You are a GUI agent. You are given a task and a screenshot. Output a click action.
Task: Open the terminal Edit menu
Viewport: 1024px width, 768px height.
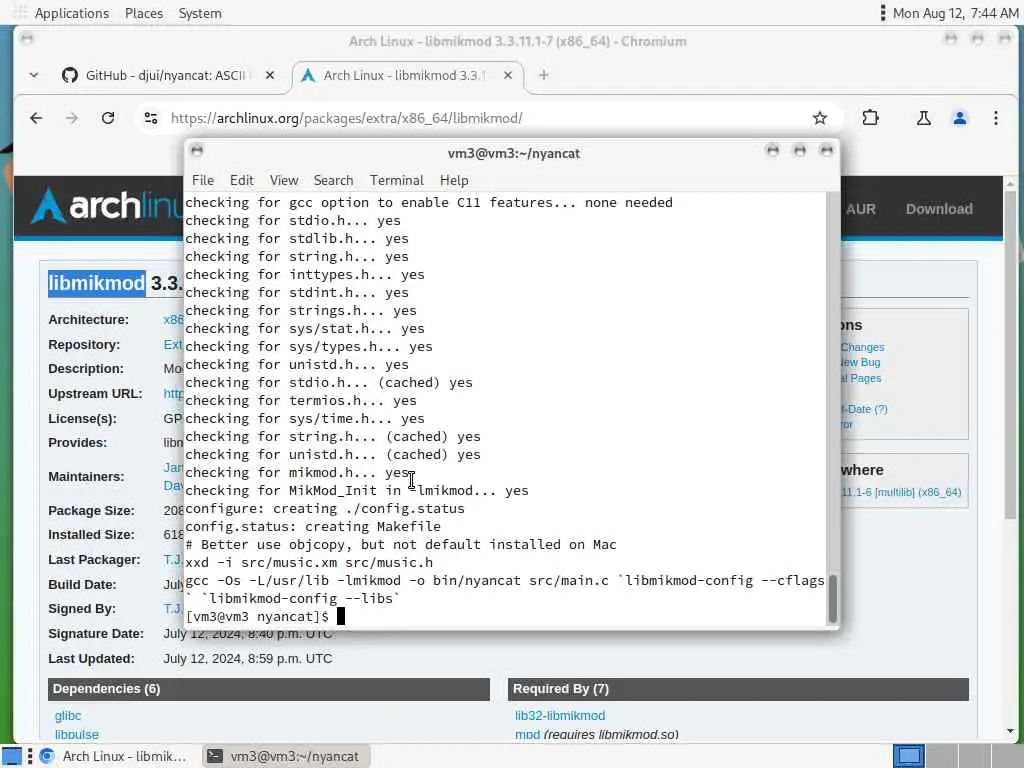coord(241,180)
